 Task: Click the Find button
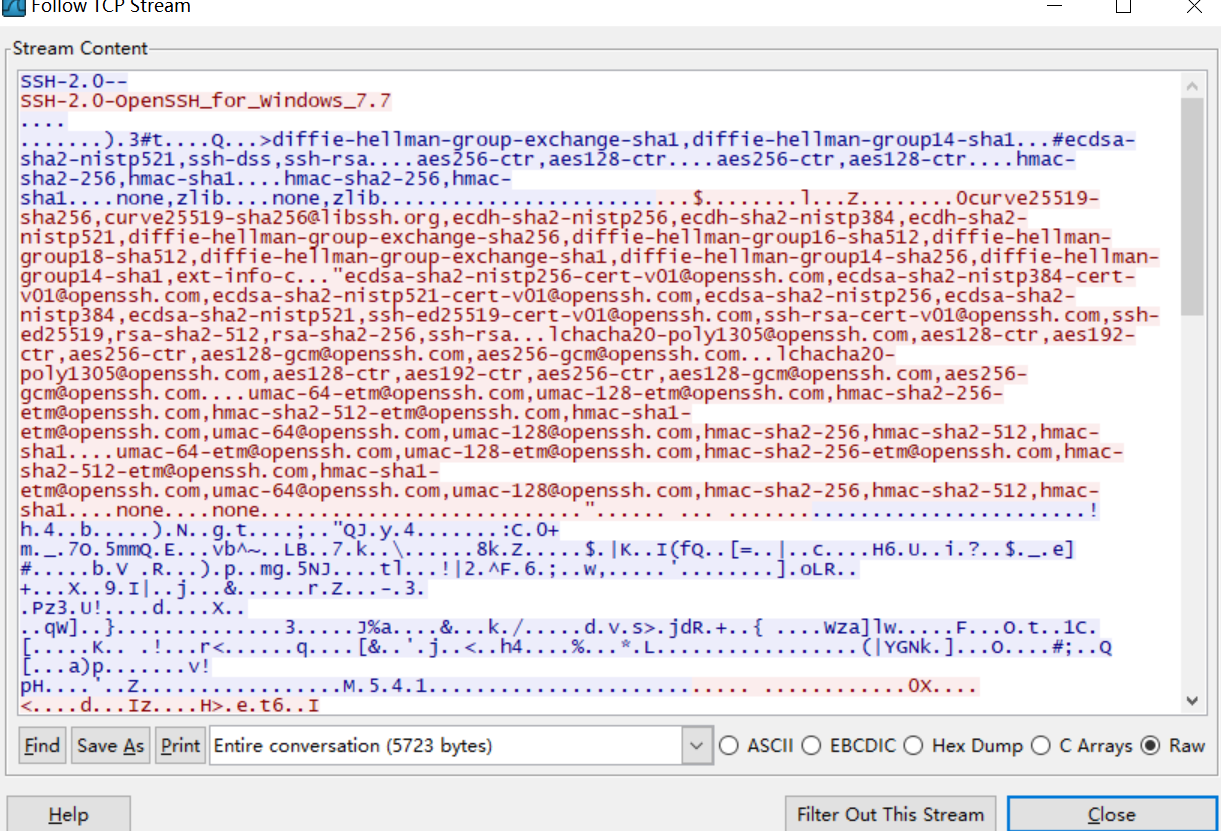pos(41,745)
